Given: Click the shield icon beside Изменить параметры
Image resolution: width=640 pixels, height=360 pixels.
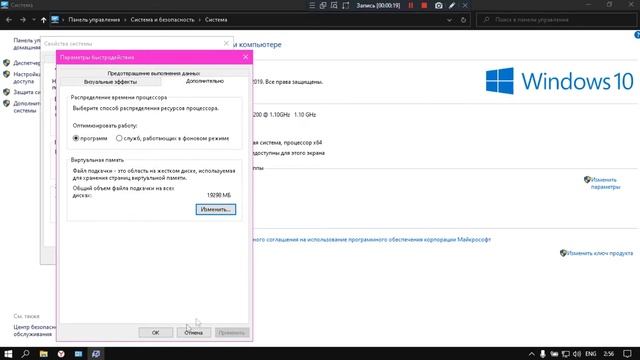Looking at the screenshot, I should click(x=587, y=180).
